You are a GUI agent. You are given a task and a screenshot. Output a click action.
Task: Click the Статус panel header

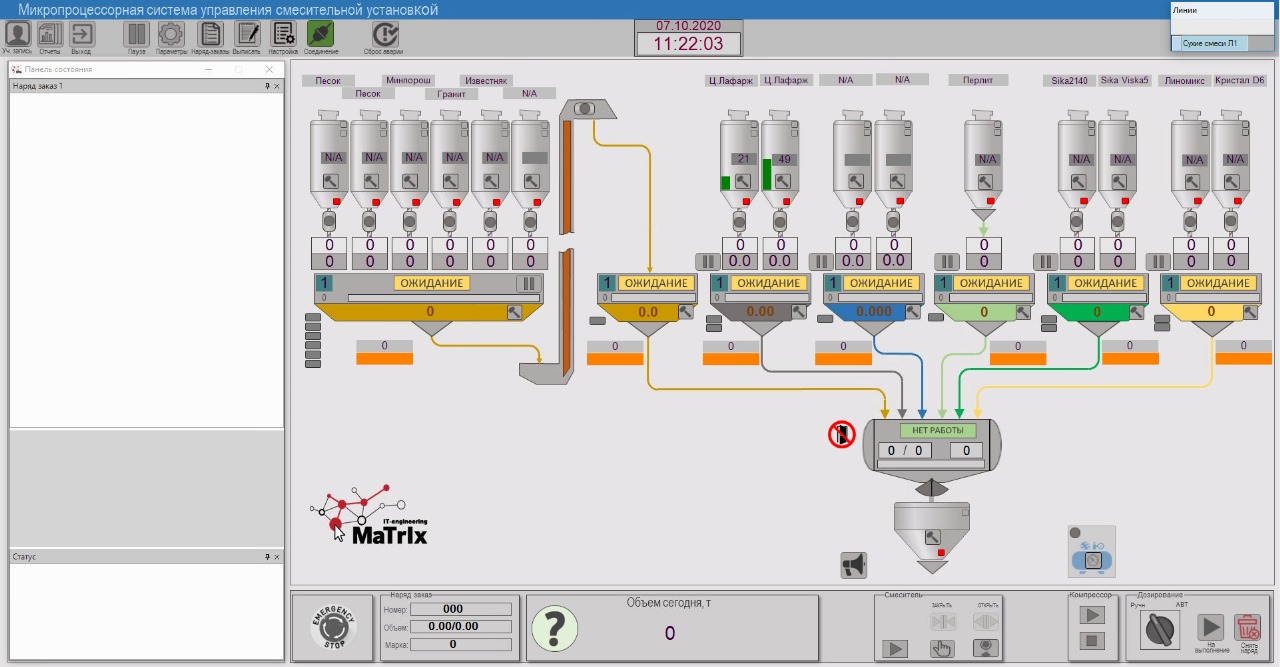(x=146, y=556)
